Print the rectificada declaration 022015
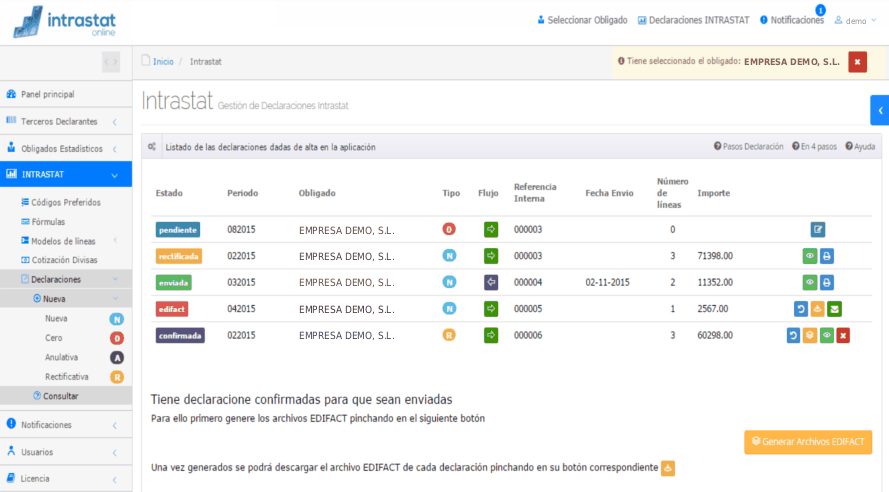This screenshot has width=889, height=492. coord(827,256)
